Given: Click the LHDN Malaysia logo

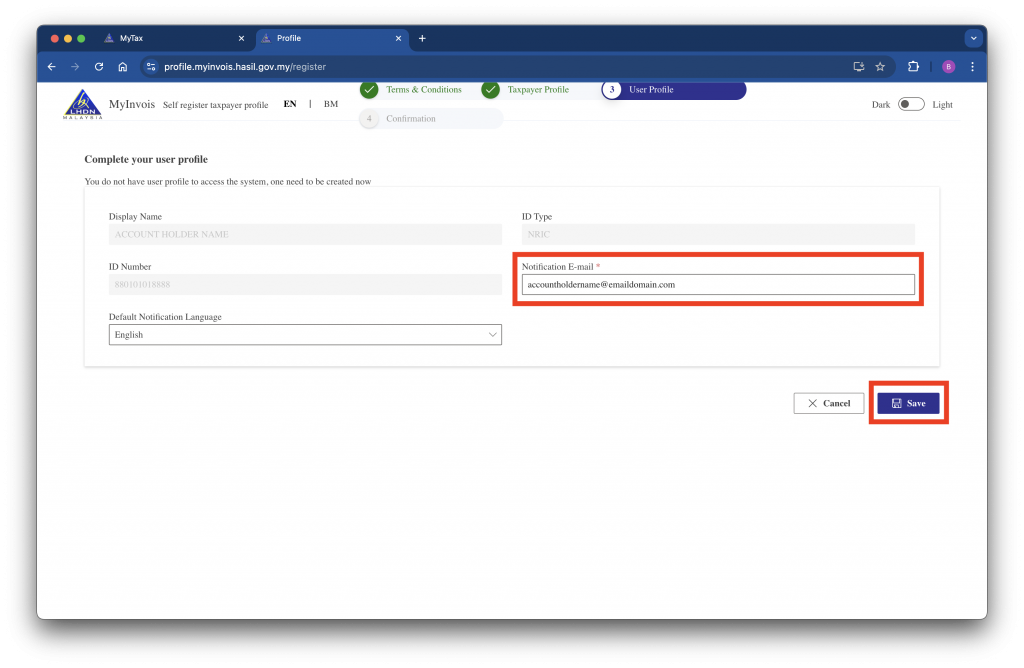Looking at the screenshot, I should coord(83,104).
